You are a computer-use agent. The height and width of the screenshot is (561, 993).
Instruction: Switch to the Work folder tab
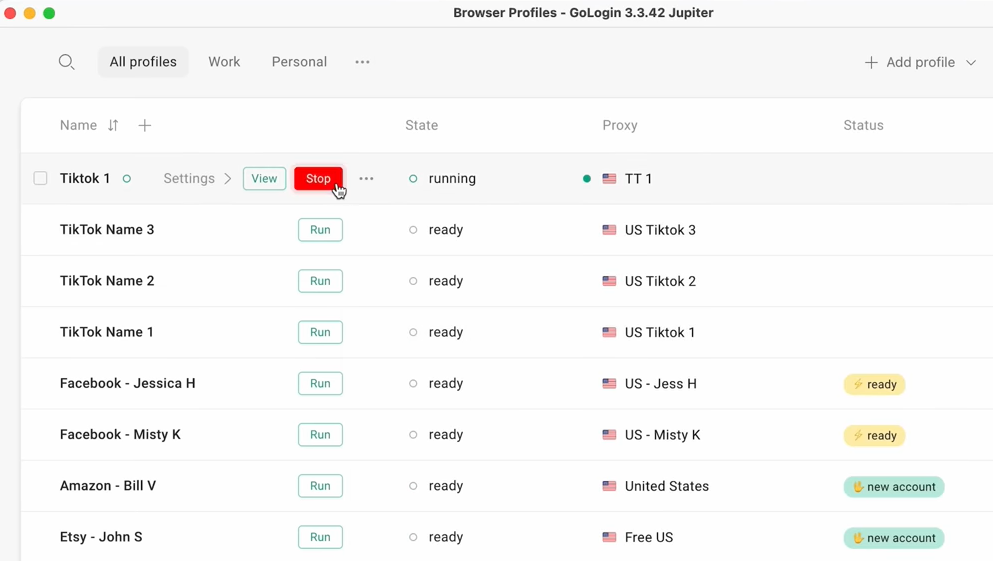(224, 62)
